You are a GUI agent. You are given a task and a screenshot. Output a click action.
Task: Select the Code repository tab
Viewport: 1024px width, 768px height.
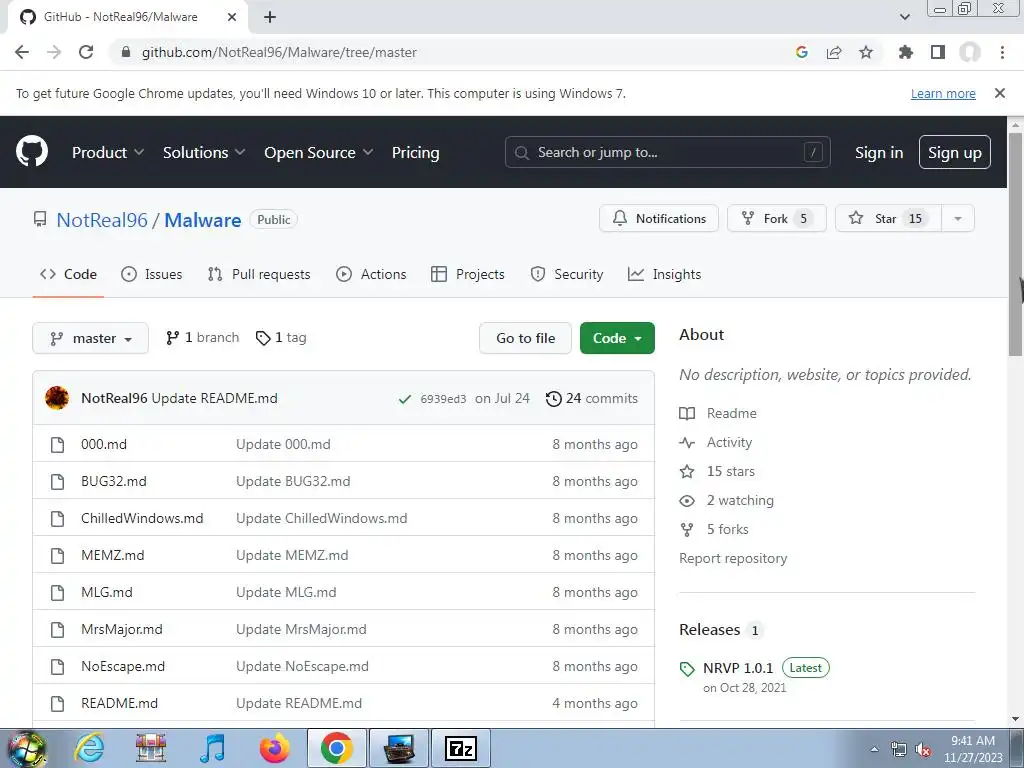pos(68,274)
